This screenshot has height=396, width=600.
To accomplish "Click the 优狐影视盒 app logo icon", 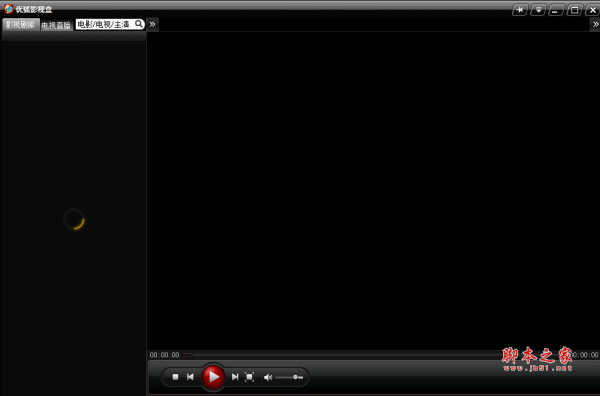I will pos(8,8).
